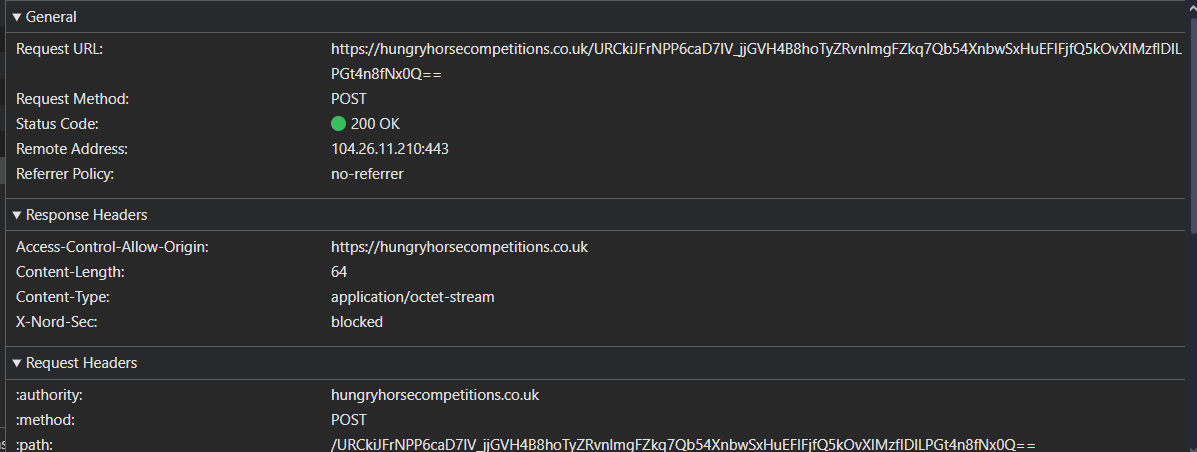This screenshot has width=1197, height=452.
Task: Select the Content-Type header name
Action: point(63,297)
